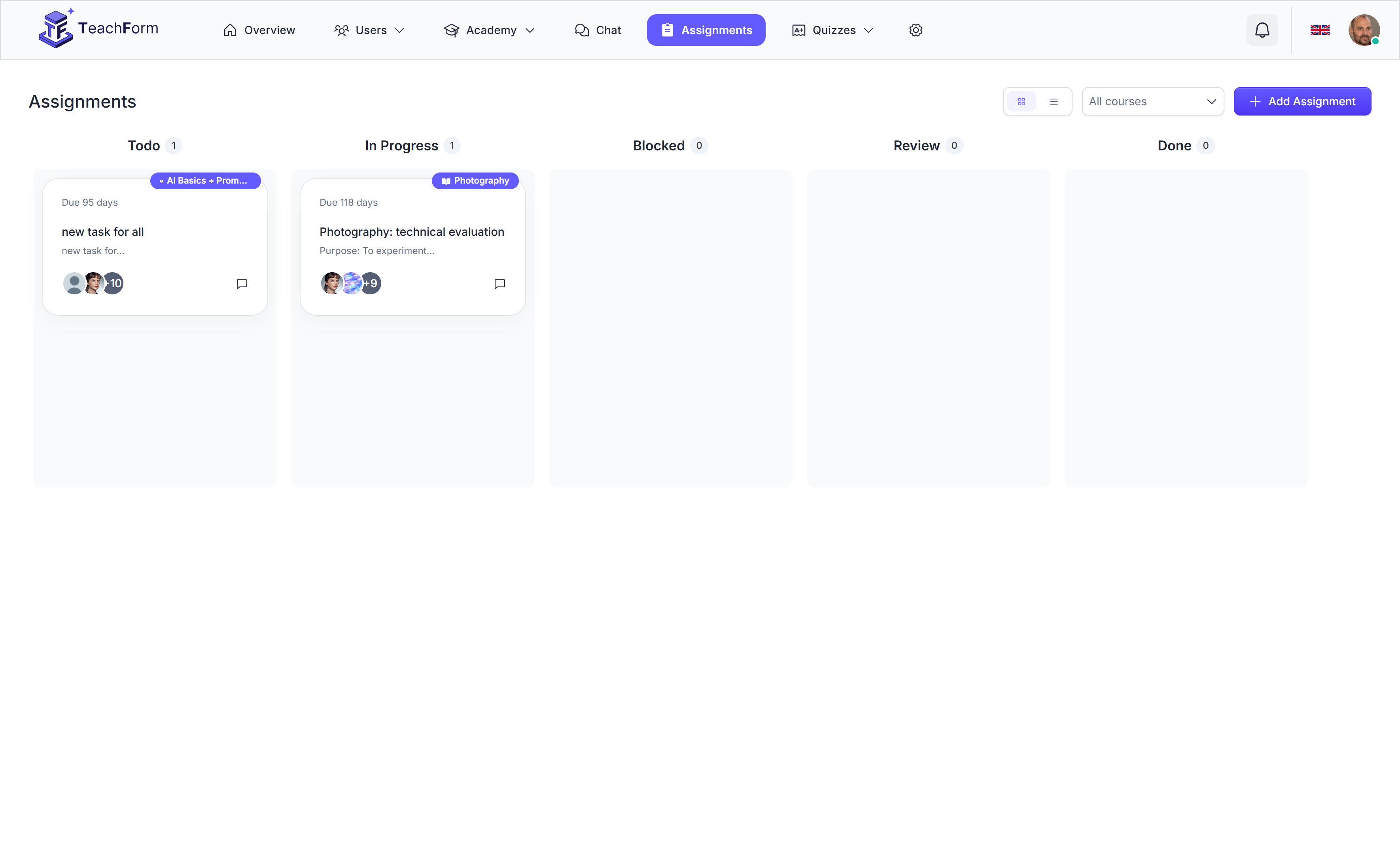Go to the Overview page
1400x857 pixels.
pos(259,30)
